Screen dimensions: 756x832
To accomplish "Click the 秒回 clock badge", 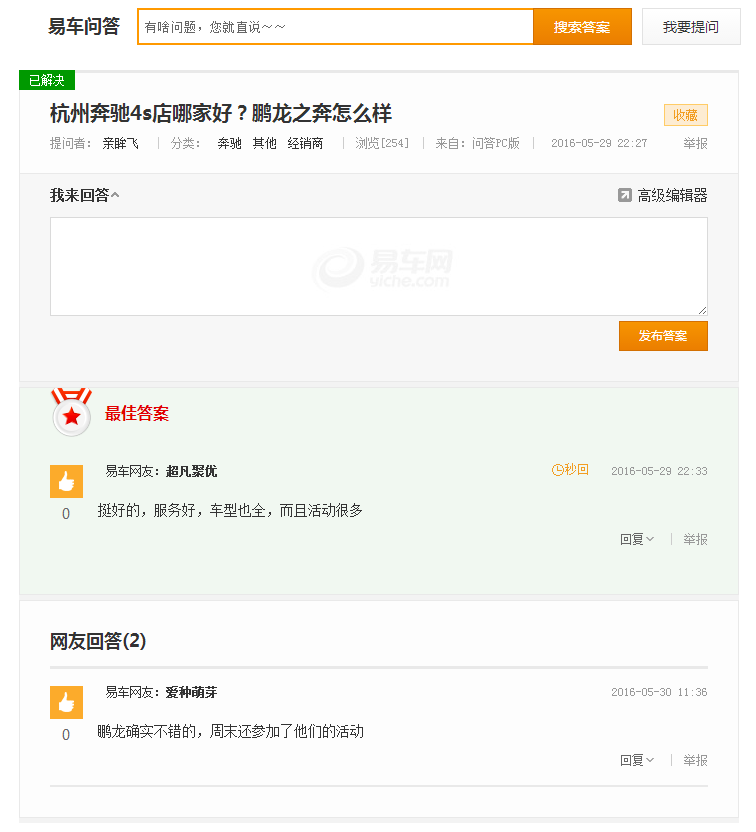I will (570, 470).
